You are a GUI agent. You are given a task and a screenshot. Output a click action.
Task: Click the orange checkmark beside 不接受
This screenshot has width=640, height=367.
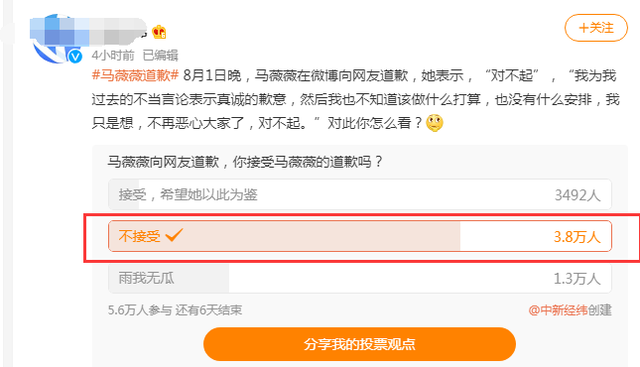(x=174, y=235)
